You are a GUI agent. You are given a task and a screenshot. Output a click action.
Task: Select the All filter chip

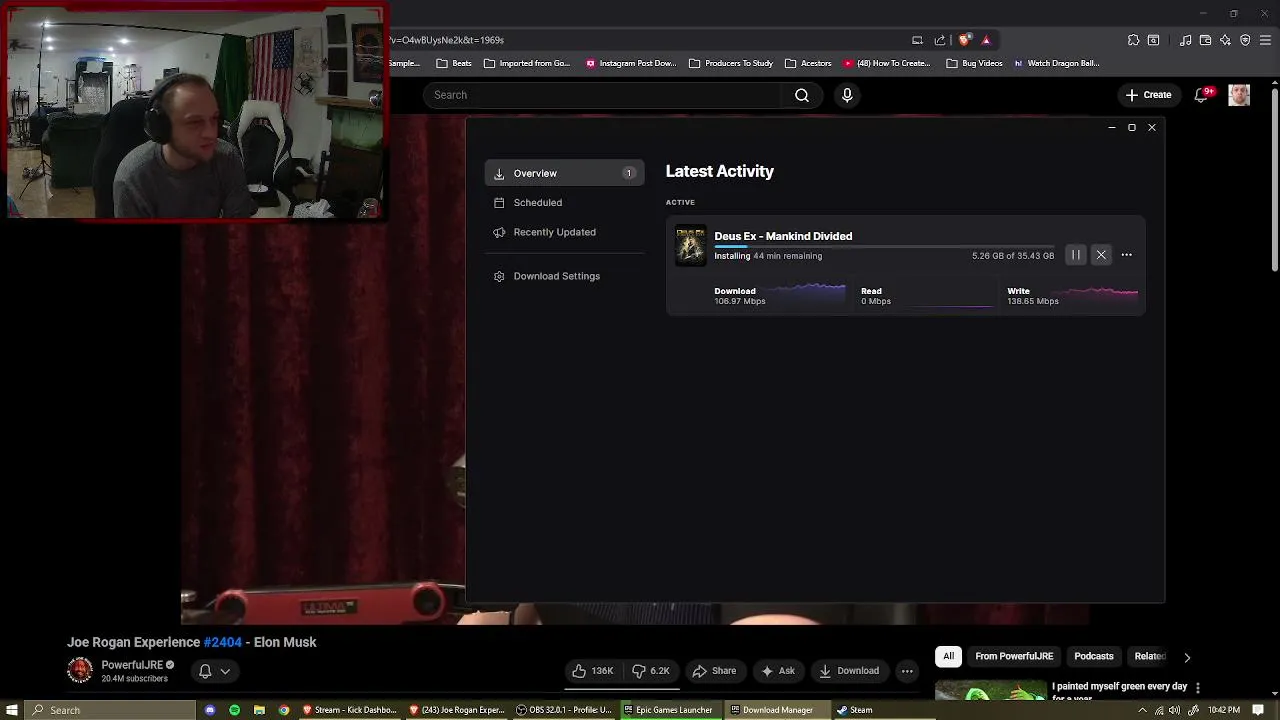(x=948, y=656)
